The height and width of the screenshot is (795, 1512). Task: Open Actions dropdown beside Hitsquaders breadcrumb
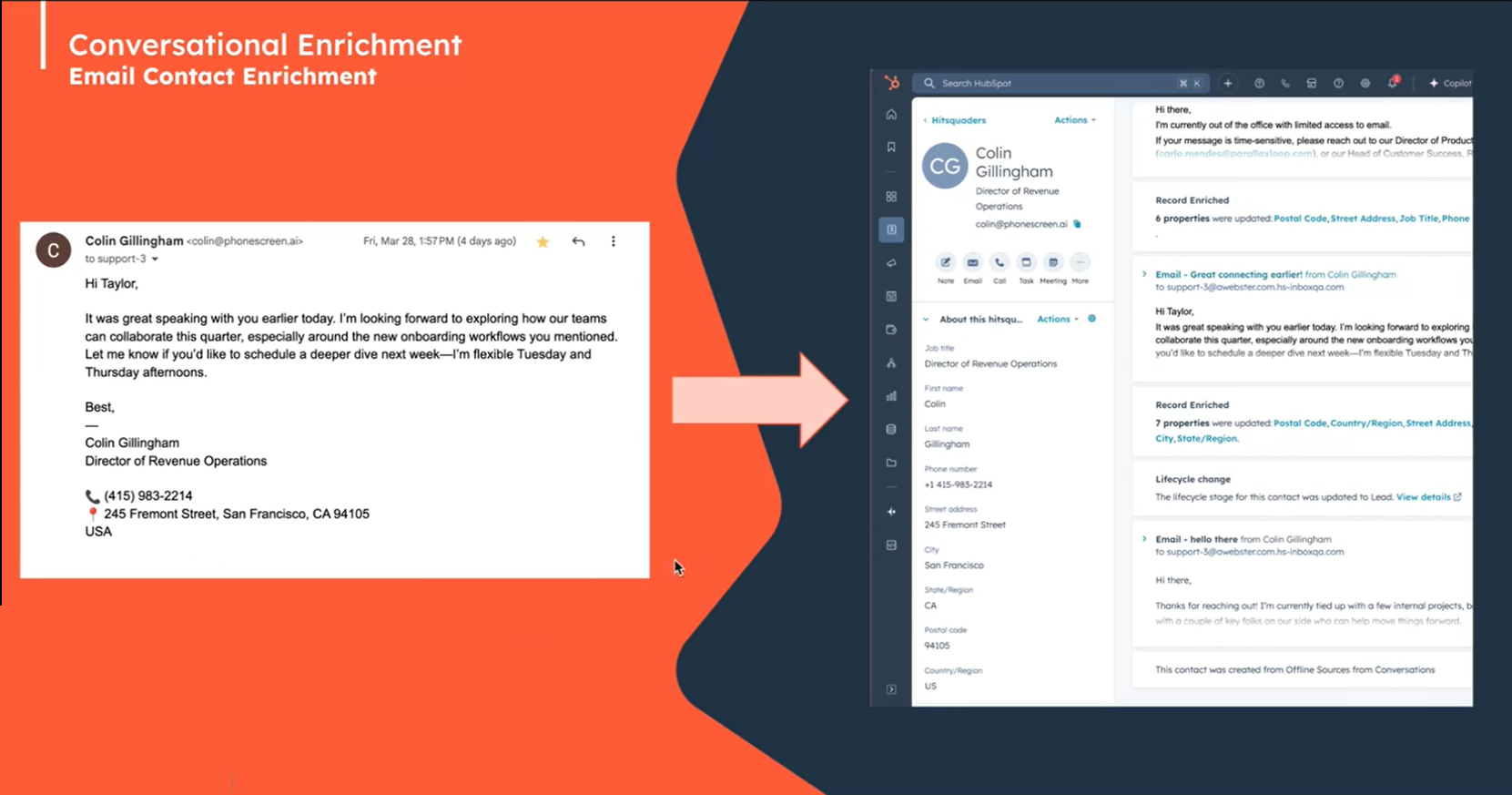point(1074,120)
